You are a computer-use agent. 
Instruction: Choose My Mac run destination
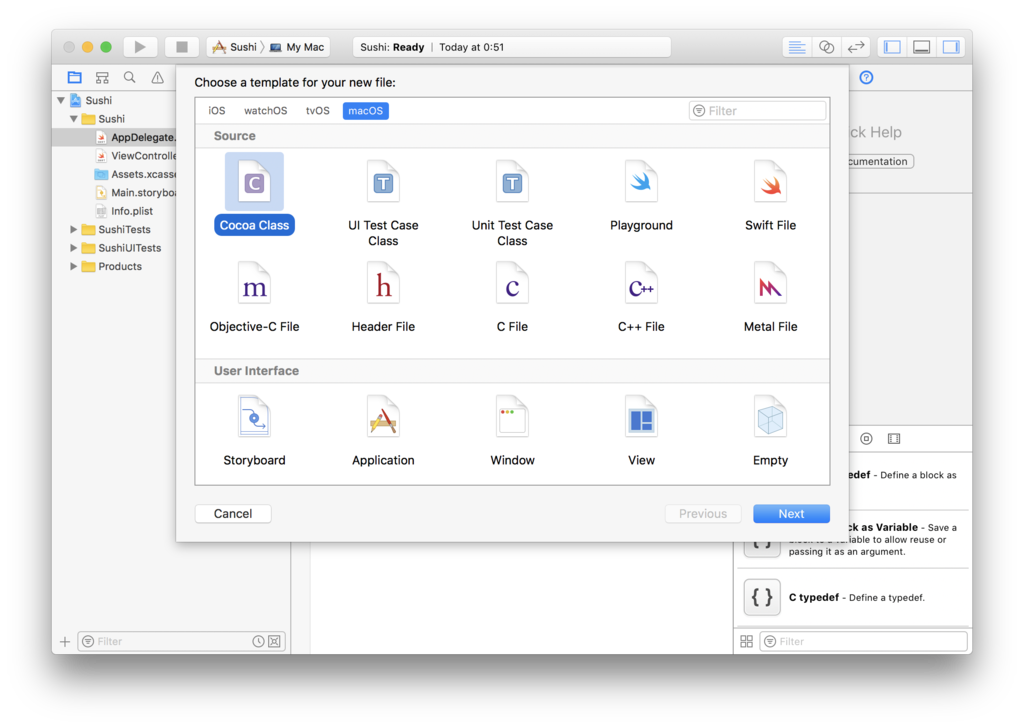297,47
